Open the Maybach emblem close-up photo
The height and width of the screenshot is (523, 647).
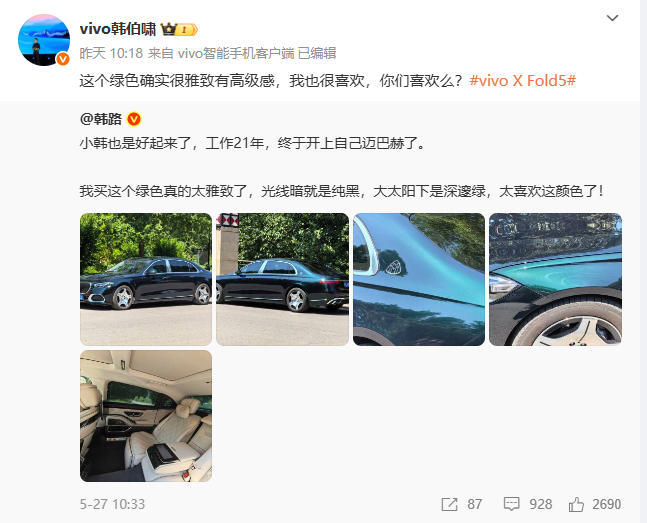pos(419,279)
